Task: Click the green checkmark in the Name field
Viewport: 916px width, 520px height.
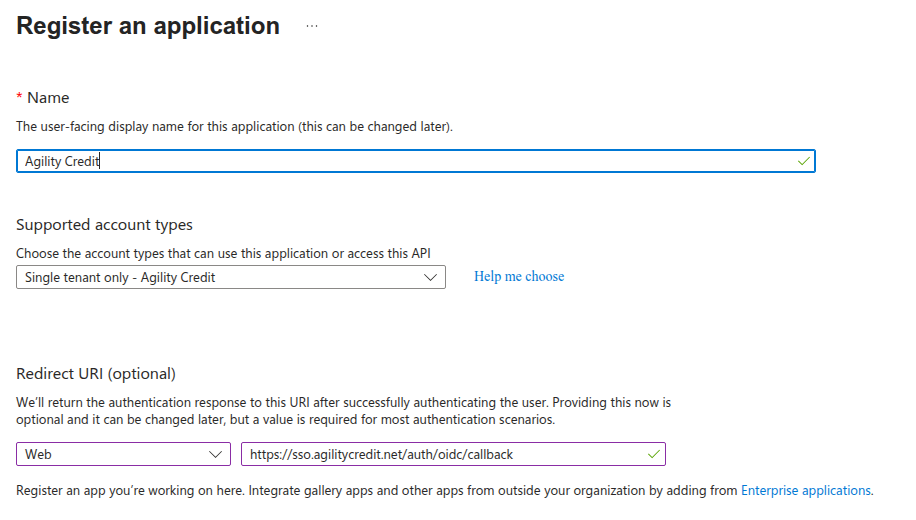Action: coord(804,161)
